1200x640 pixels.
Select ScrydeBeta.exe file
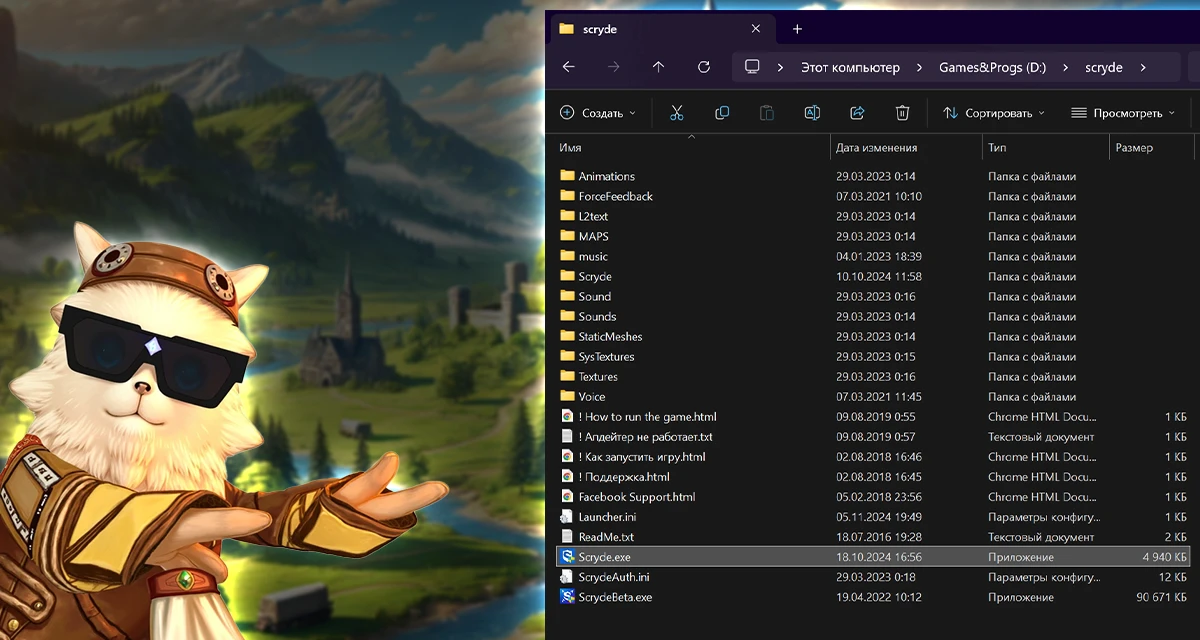pos(615,597)
